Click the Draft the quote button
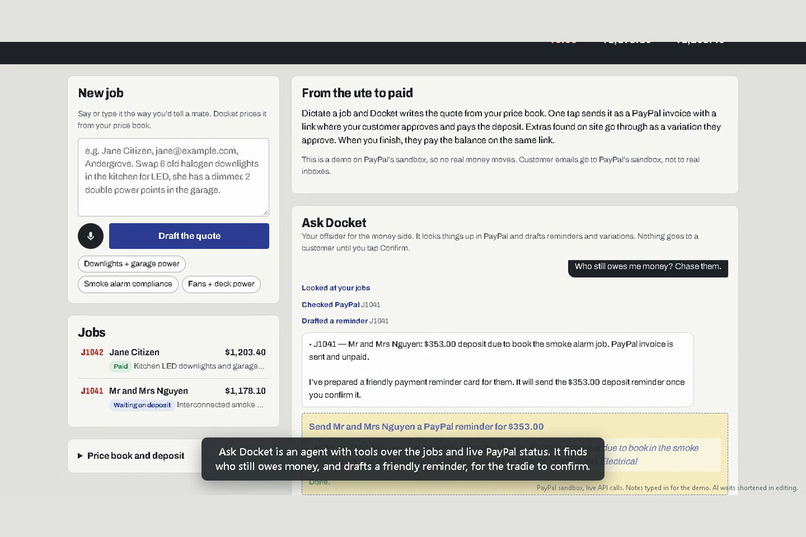 pyautogui.click(x=189, y=236)
